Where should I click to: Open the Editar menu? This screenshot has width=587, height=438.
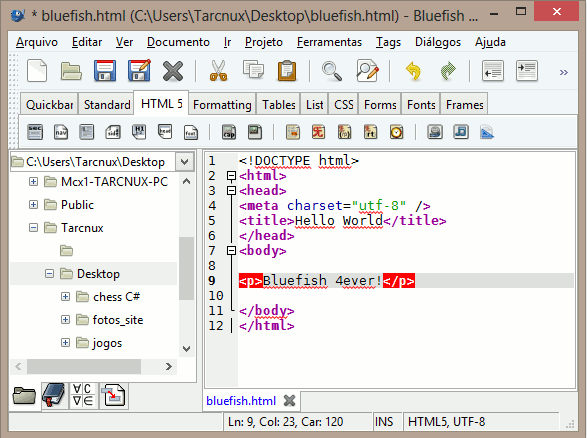pos(87,42)
